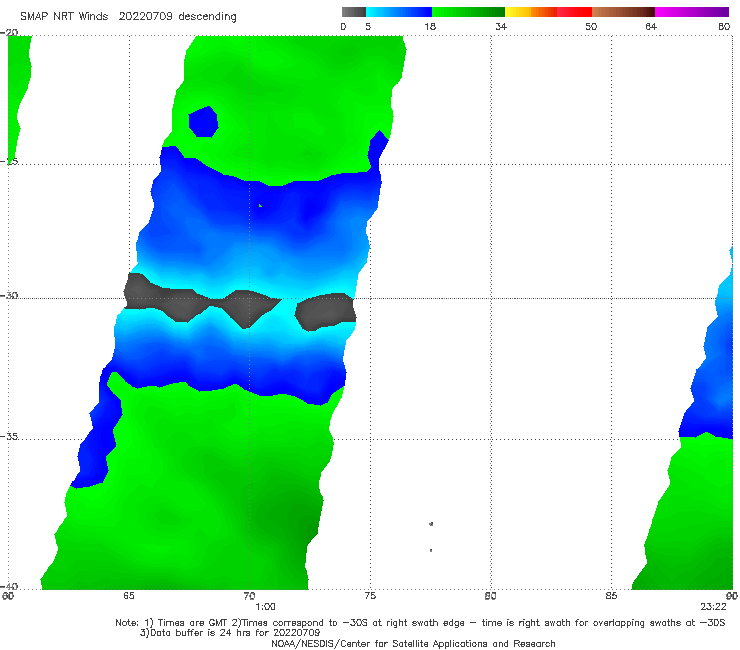The image size is (740, 650).
Task: Click the yellow-orange colorbar segment
Action: click(530, 12)
